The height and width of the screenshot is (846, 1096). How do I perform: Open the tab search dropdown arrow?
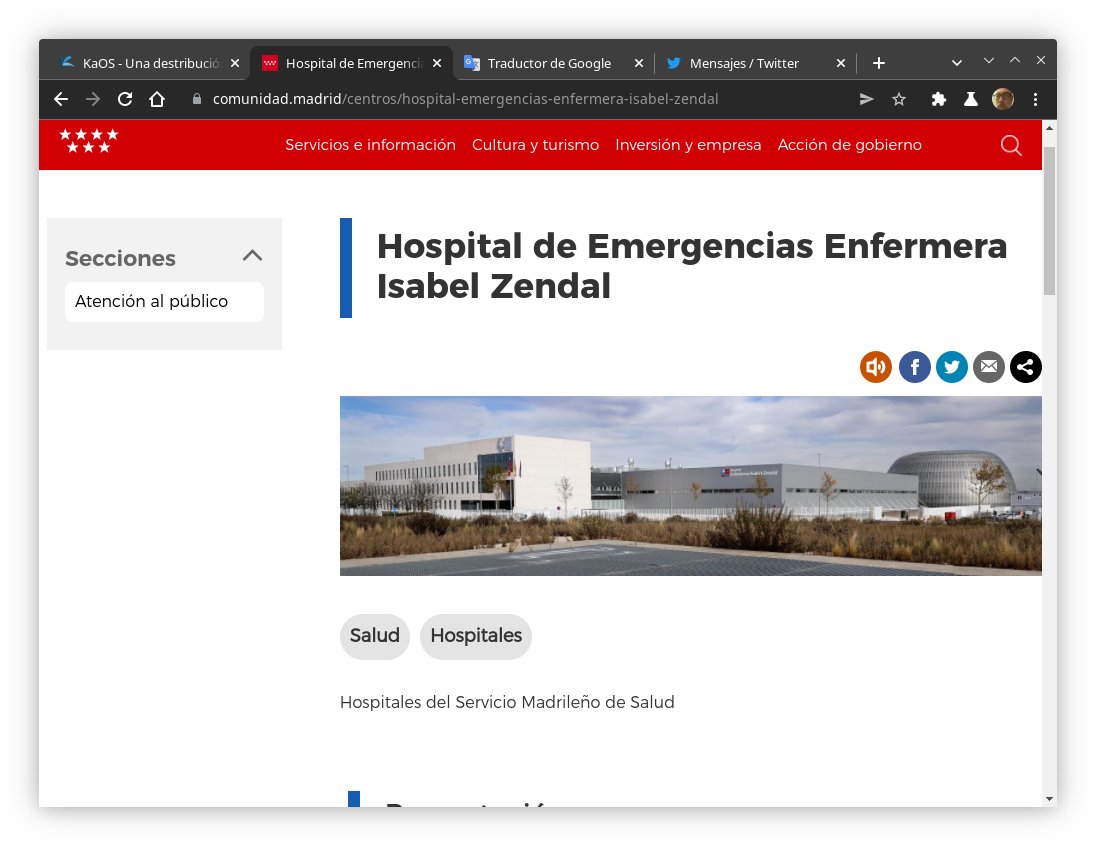tap(957, 64)
